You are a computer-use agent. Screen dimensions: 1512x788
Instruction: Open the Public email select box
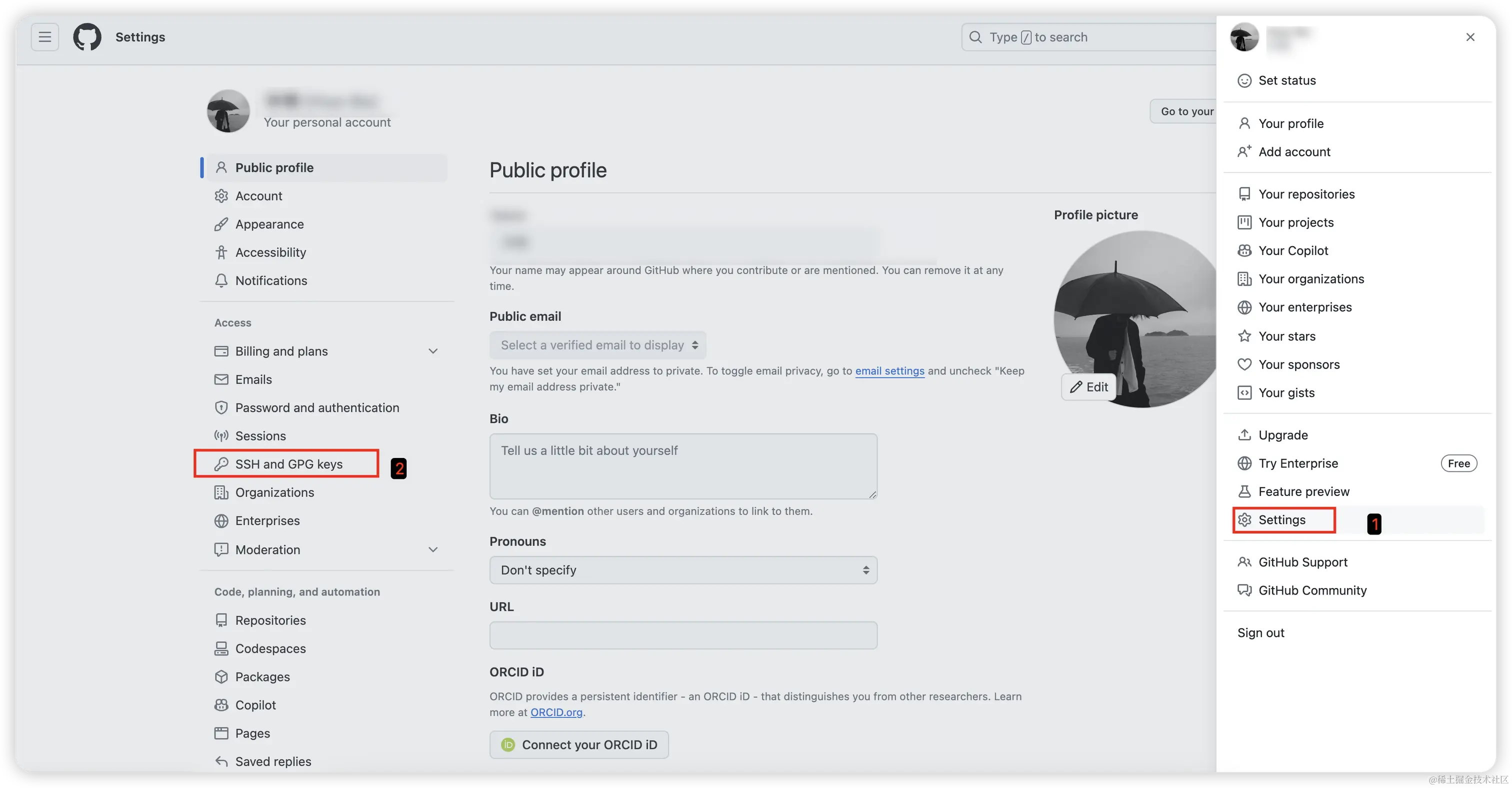point(597,345)
